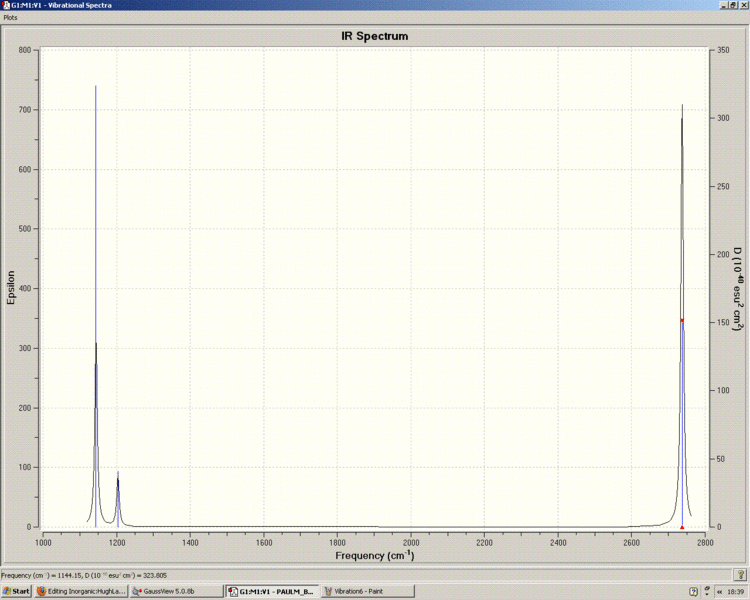Switch to GaussView 5.0.8b taskbar window
This screenshot has width=750, height=600.
coord(176,591)
